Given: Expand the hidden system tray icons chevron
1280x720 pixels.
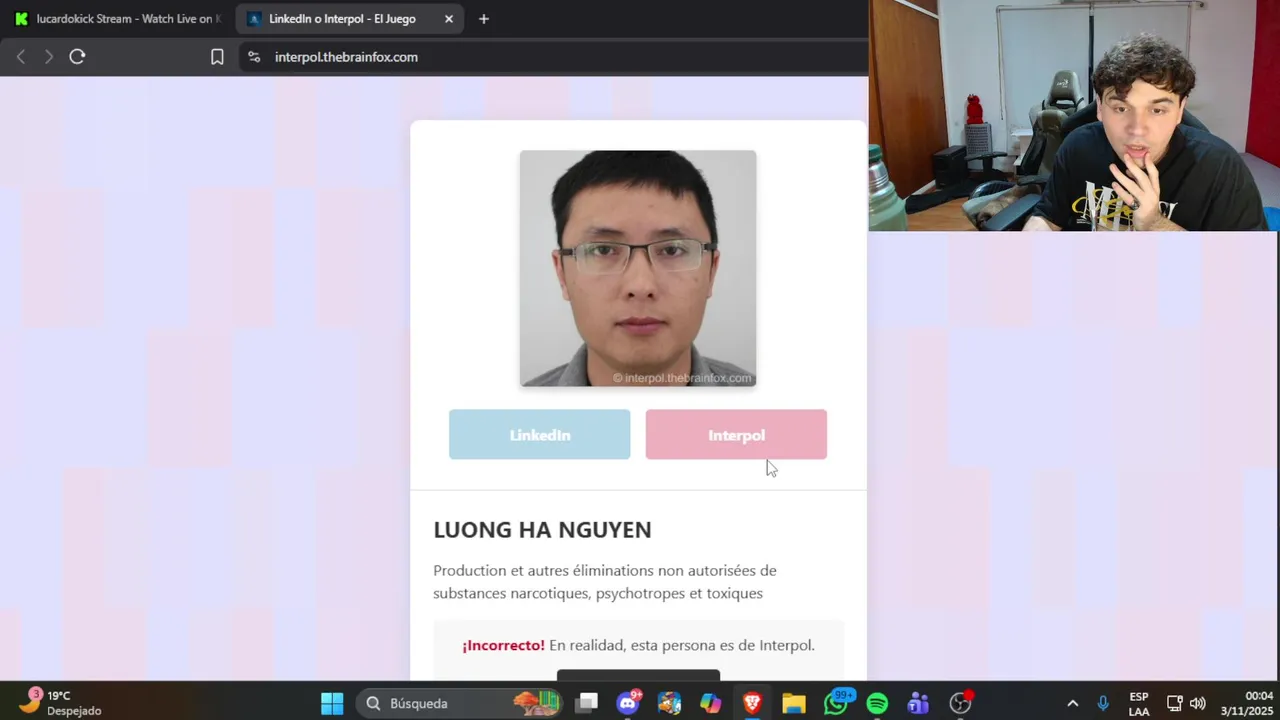Looking at the screenshot, I should click(x=1072, y=703).
